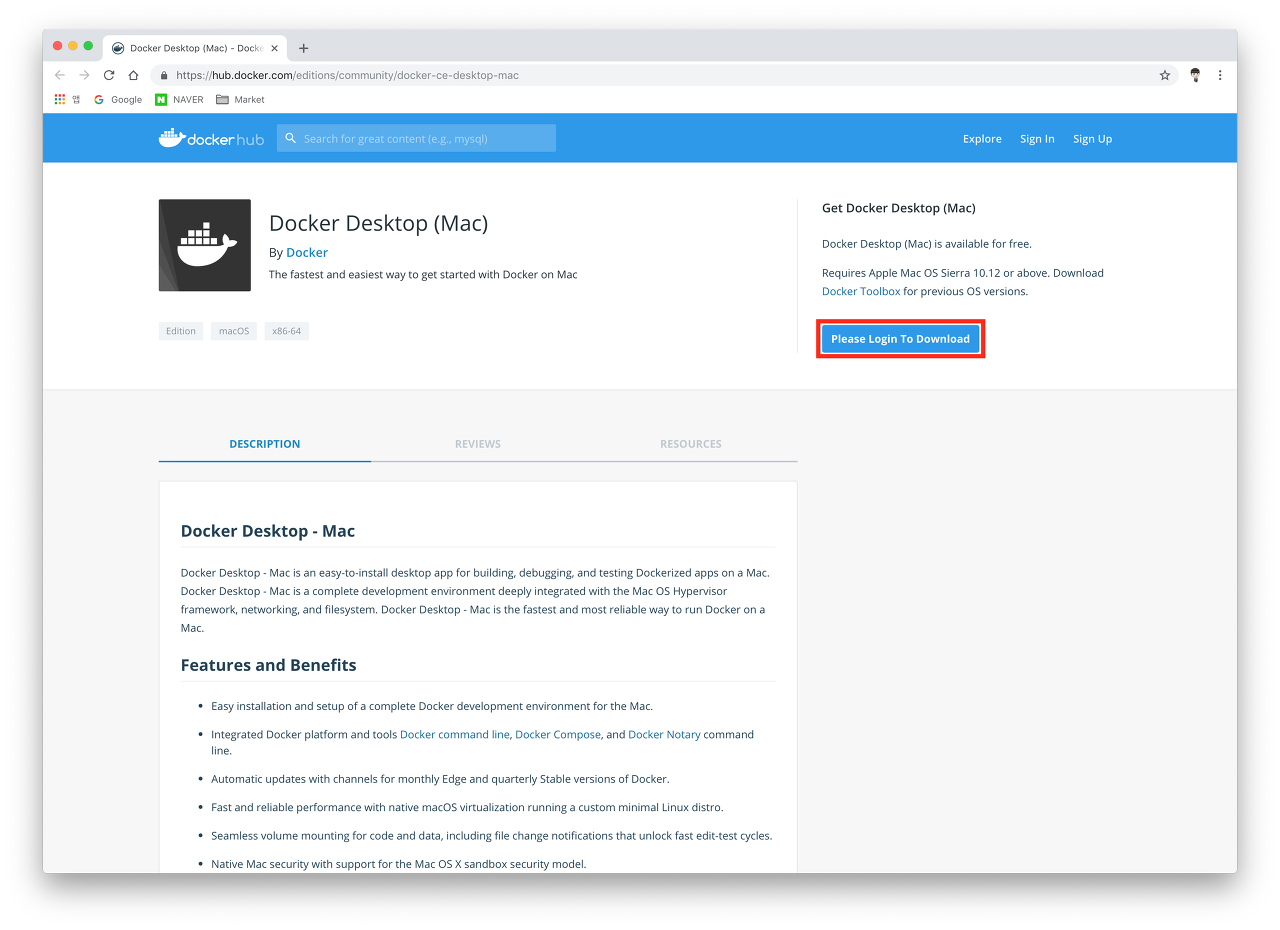Bookmark this page with the star icon
The image size is (1280, 930).
coord(1165,75)
